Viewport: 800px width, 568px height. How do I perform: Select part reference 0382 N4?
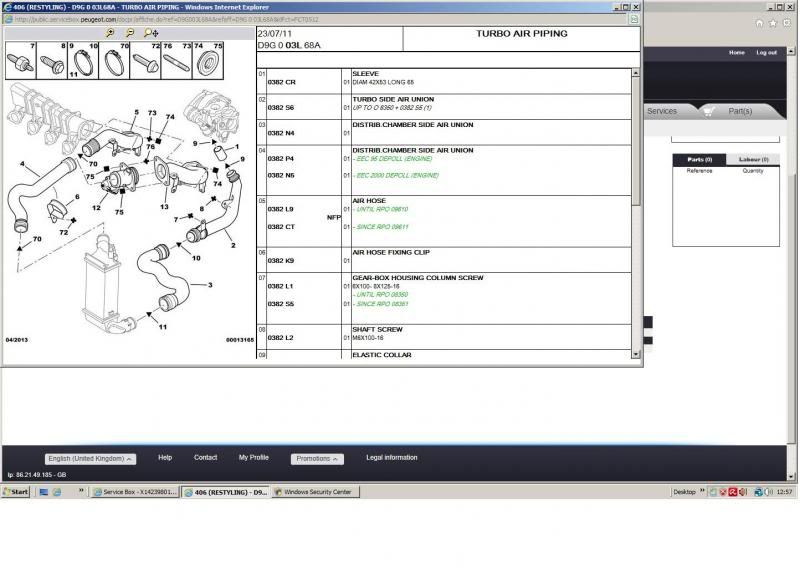(x=281, y=133)
